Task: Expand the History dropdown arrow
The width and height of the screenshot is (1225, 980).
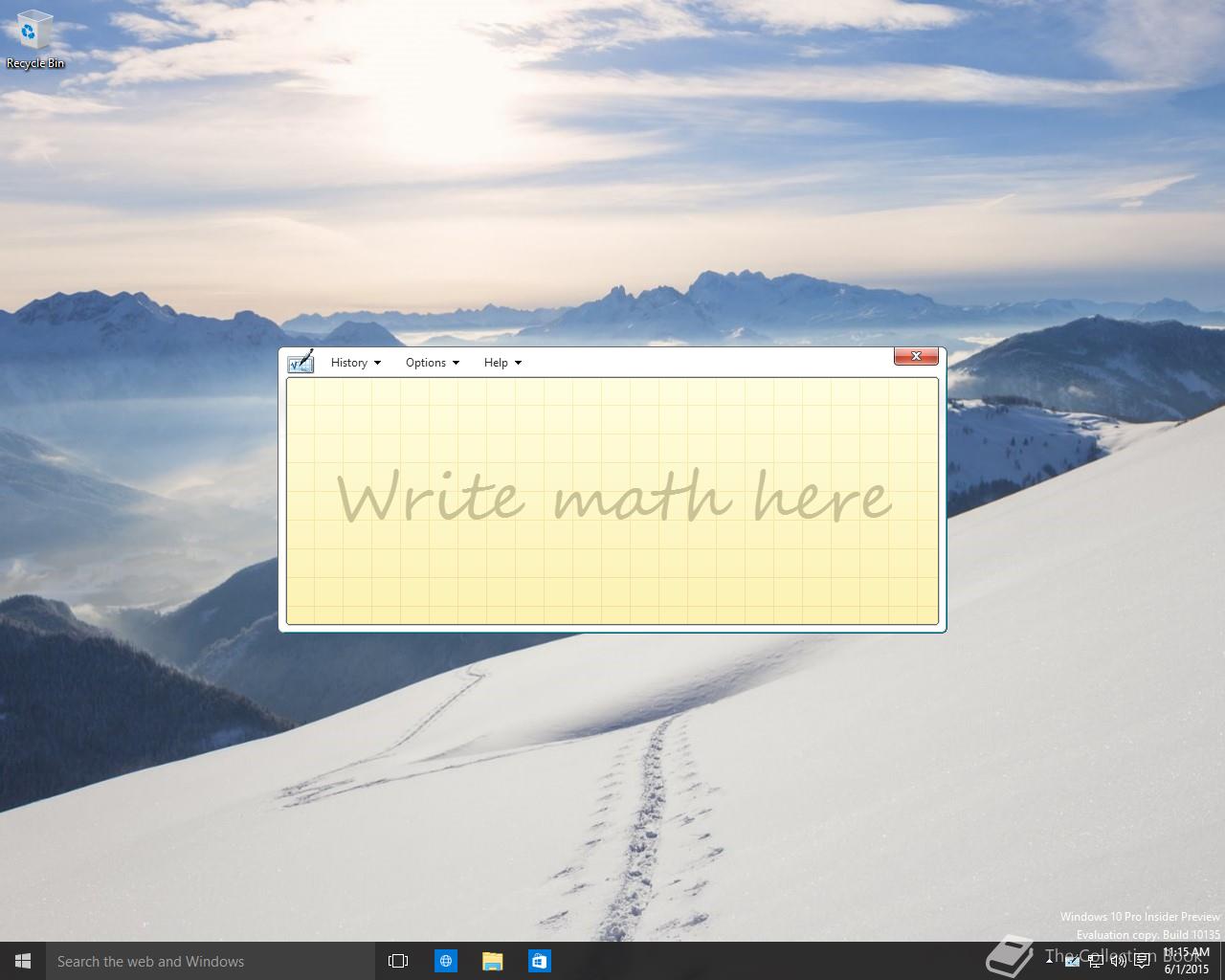Action: (x=377, y=363)
